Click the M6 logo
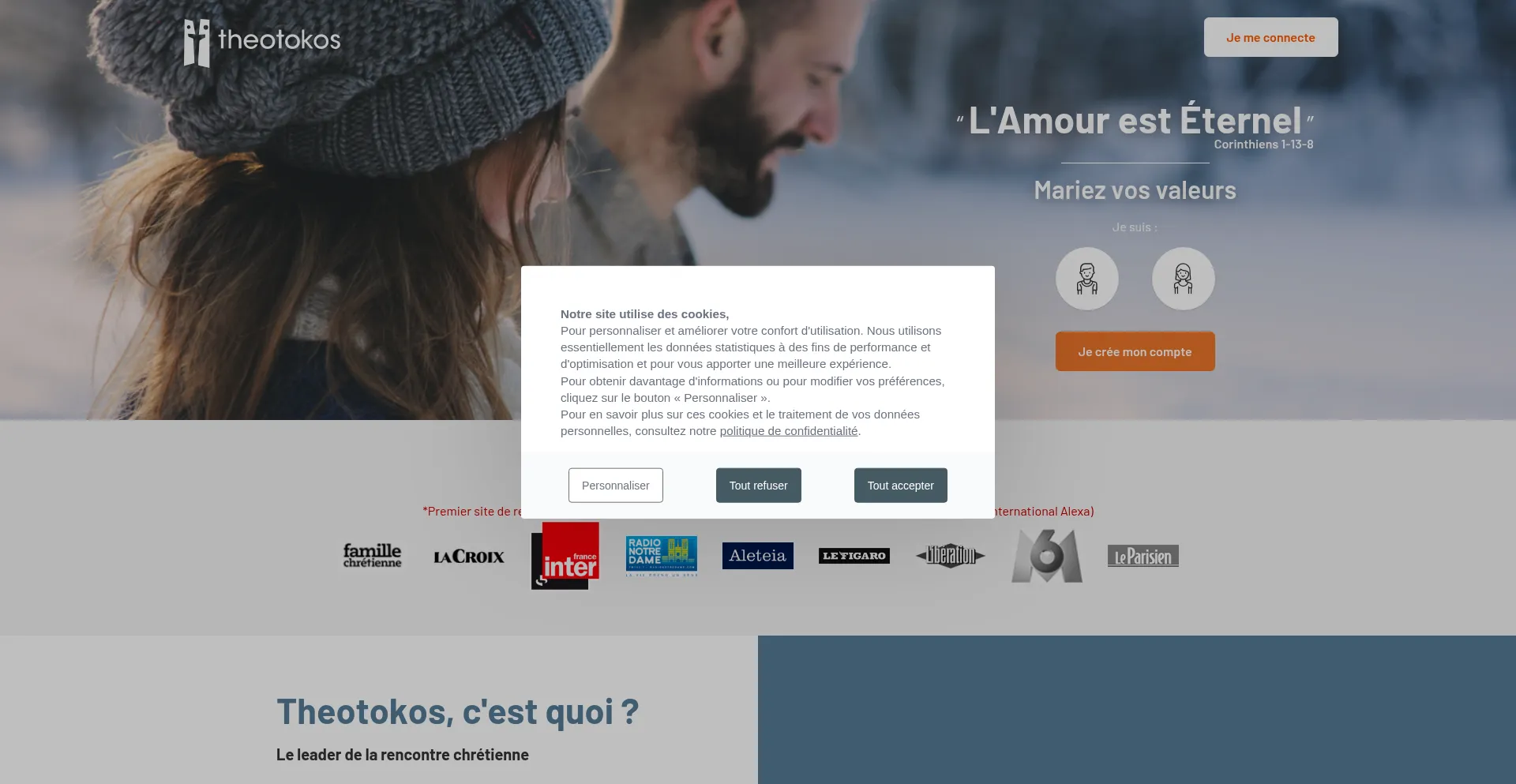 tap(1047, 556)
